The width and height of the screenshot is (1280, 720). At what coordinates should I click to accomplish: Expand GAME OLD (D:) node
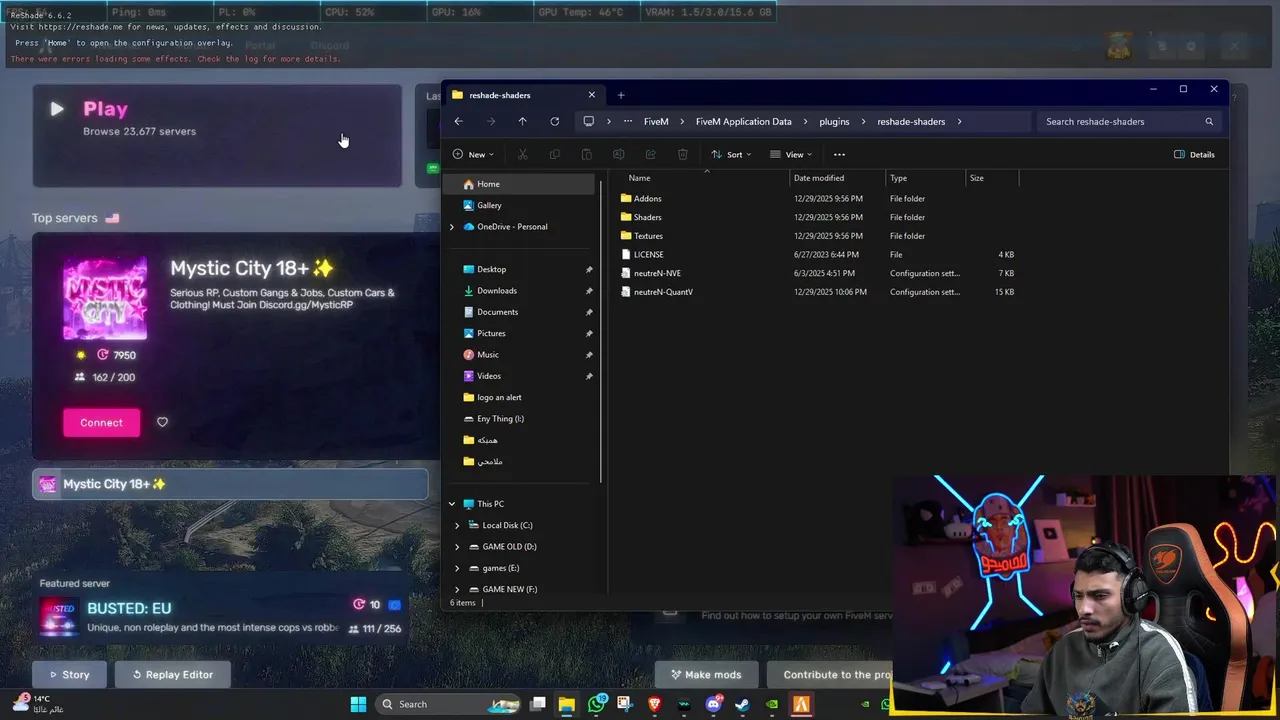tap(457, 547)
